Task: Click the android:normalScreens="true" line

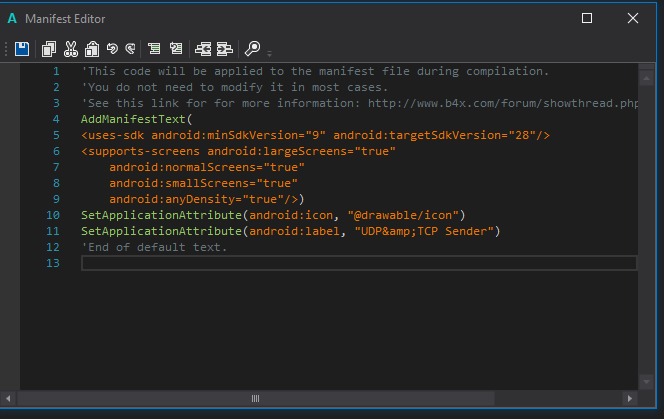Action: (x=207, y=167)
